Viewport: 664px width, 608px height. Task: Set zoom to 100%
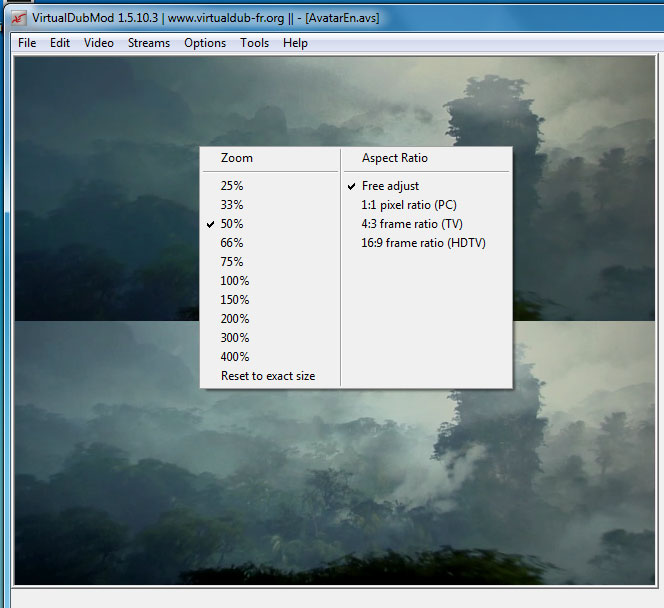pos(270,281)
